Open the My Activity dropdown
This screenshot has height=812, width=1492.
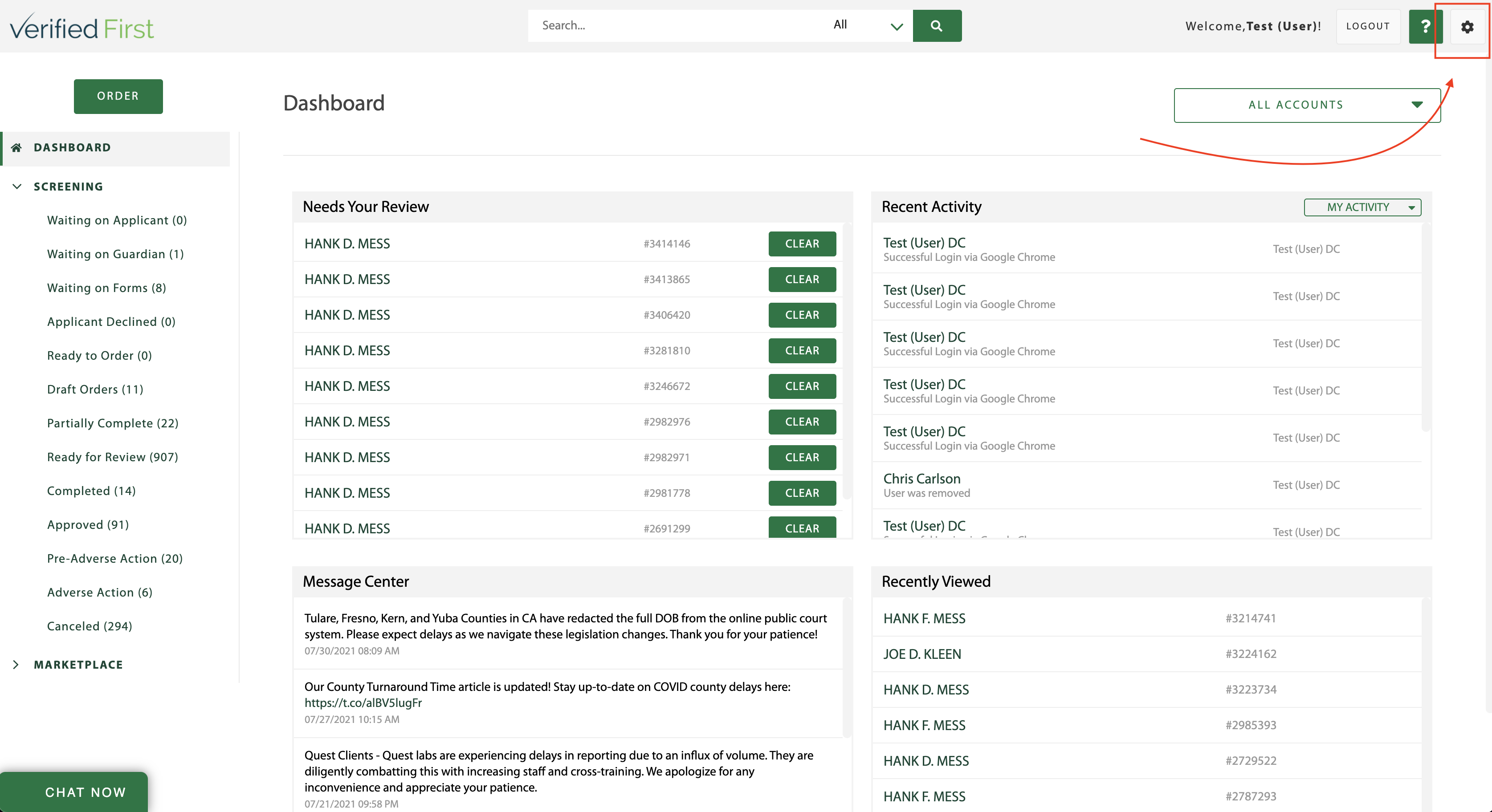1362,207
